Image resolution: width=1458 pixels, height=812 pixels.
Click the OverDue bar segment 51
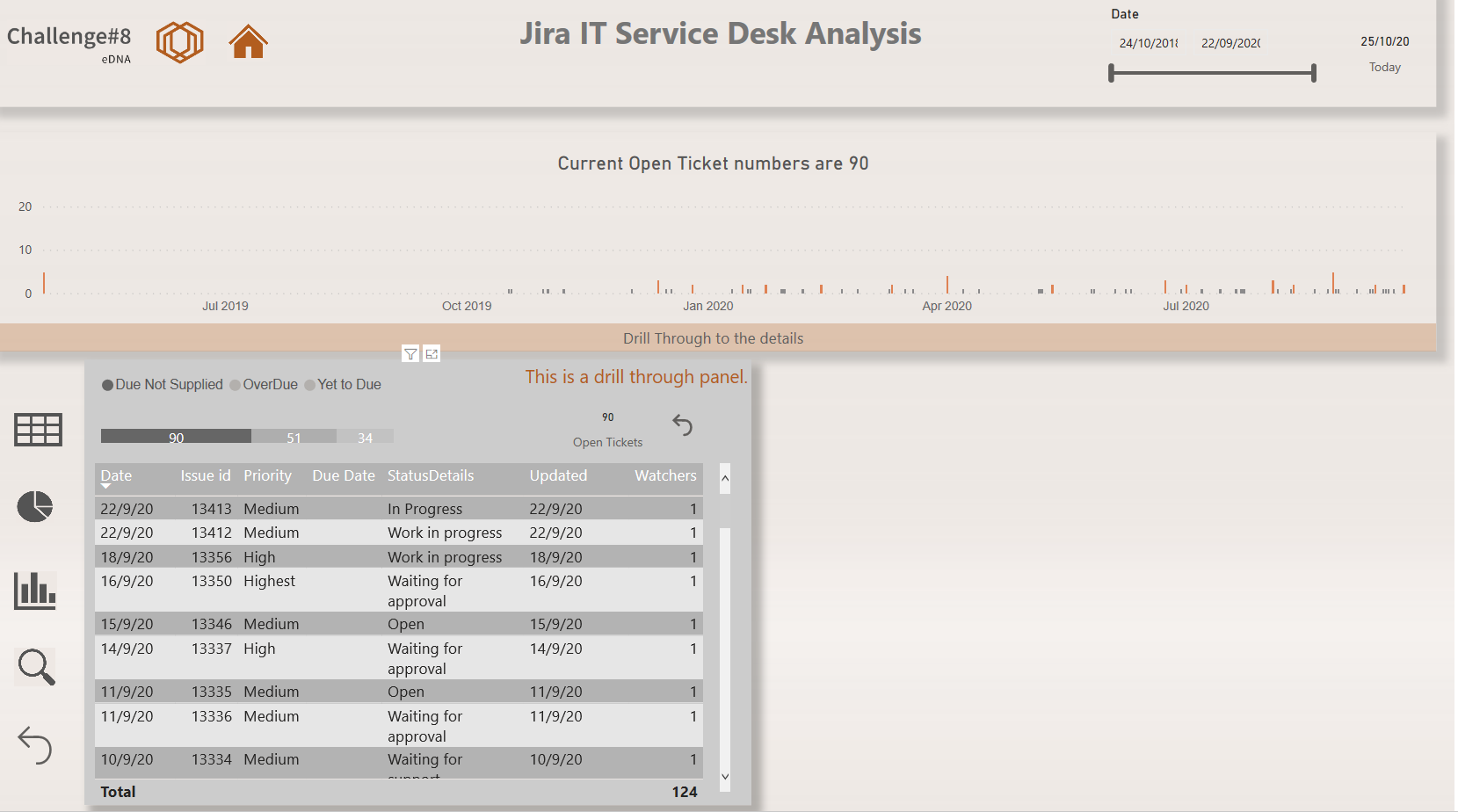pos(294,437)
